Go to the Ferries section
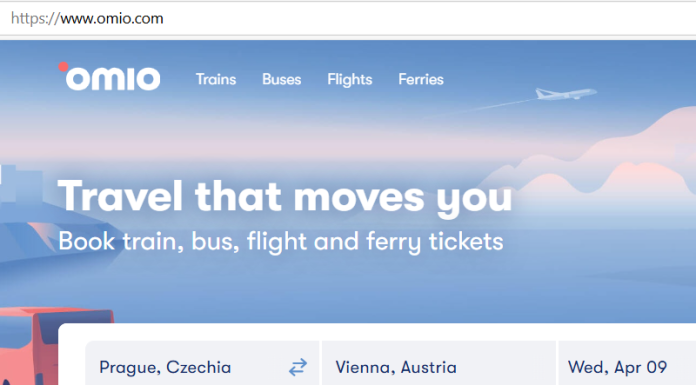The image size is (696, 385). pos(421,79)
